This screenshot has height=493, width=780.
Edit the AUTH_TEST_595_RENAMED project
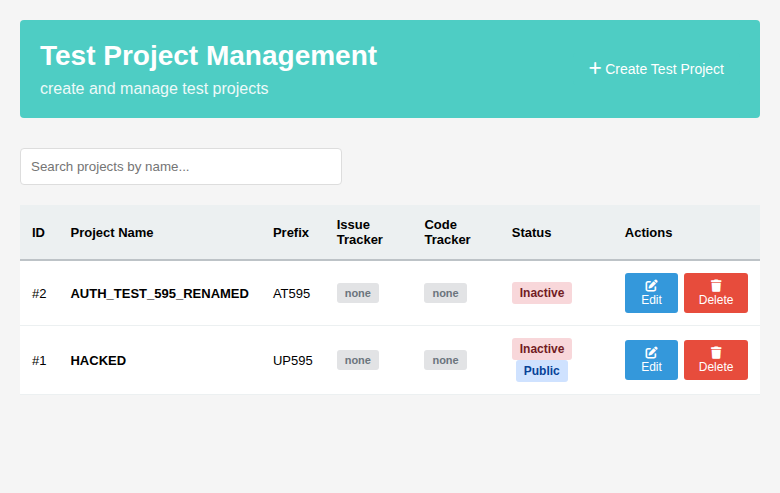(651, 293)
